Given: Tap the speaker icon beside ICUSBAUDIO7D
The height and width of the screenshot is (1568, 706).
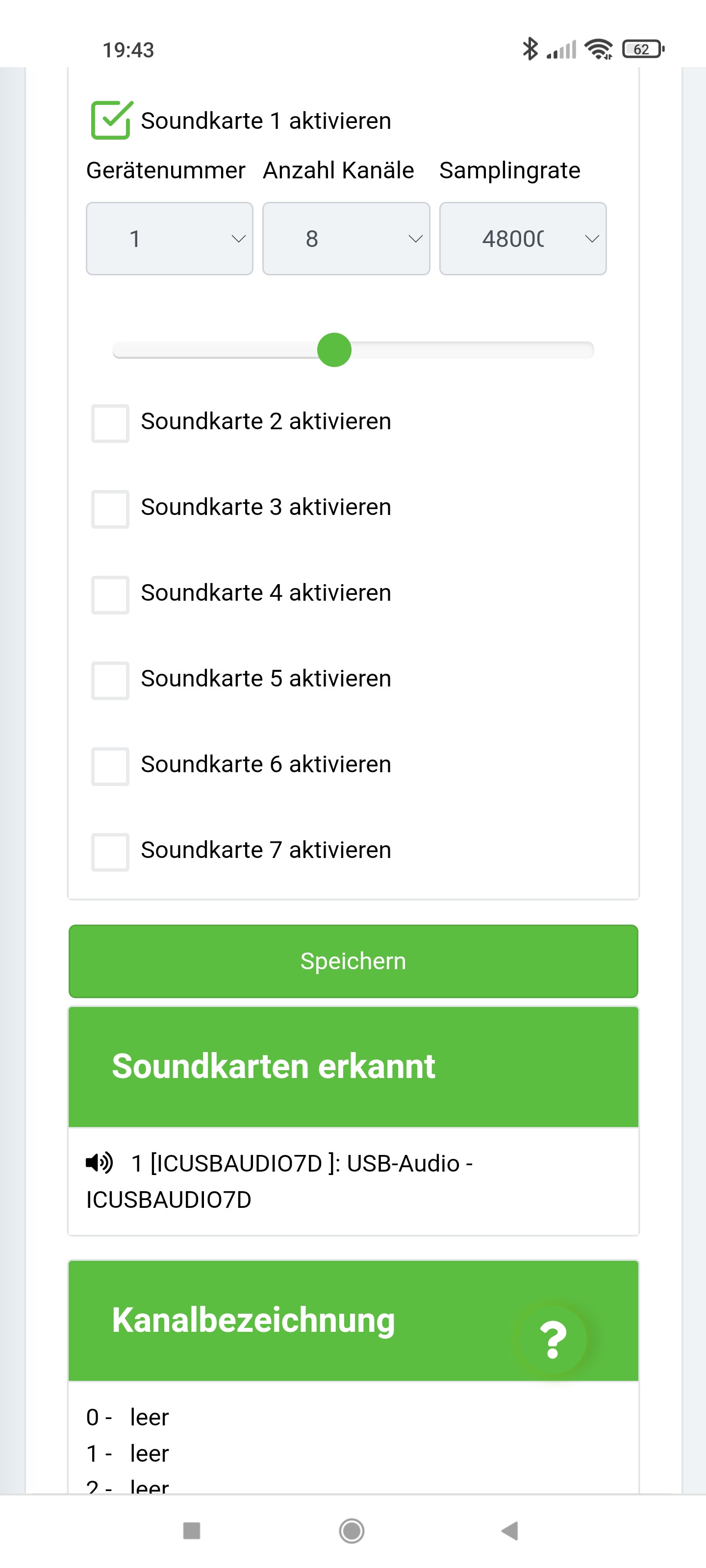Looking at the screenshot, I should (x=100, y=1162).
